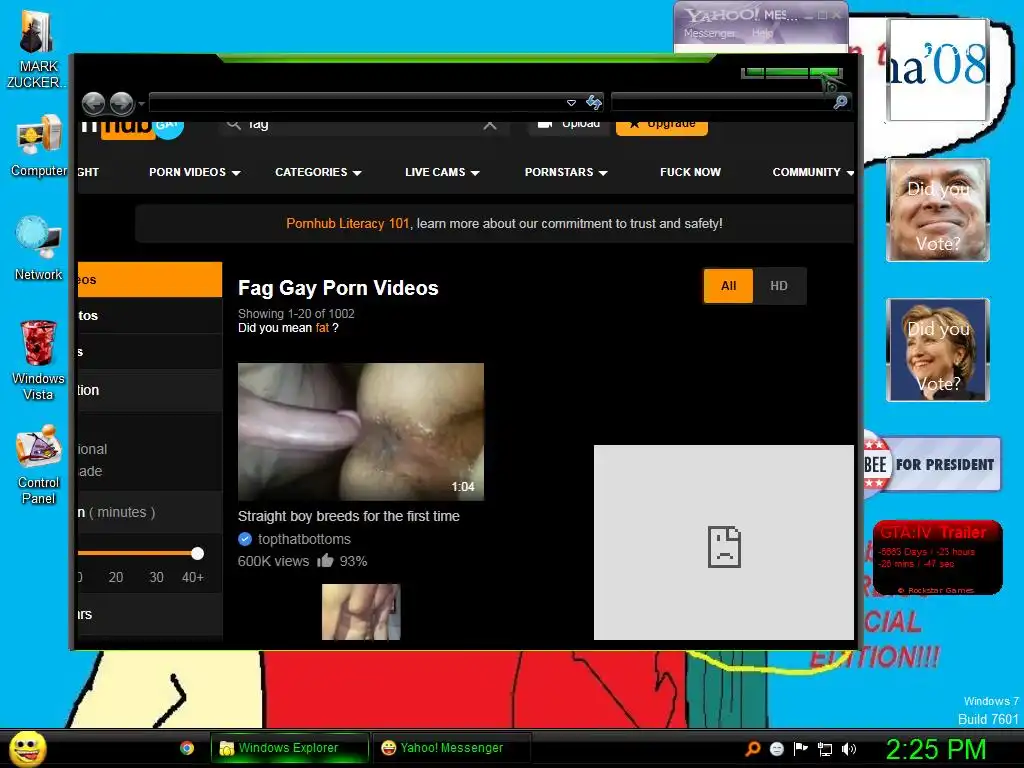Screen dimensions: 1024x768
Task: Open the Control Panel desktop icon
Action: coord(38,465)
